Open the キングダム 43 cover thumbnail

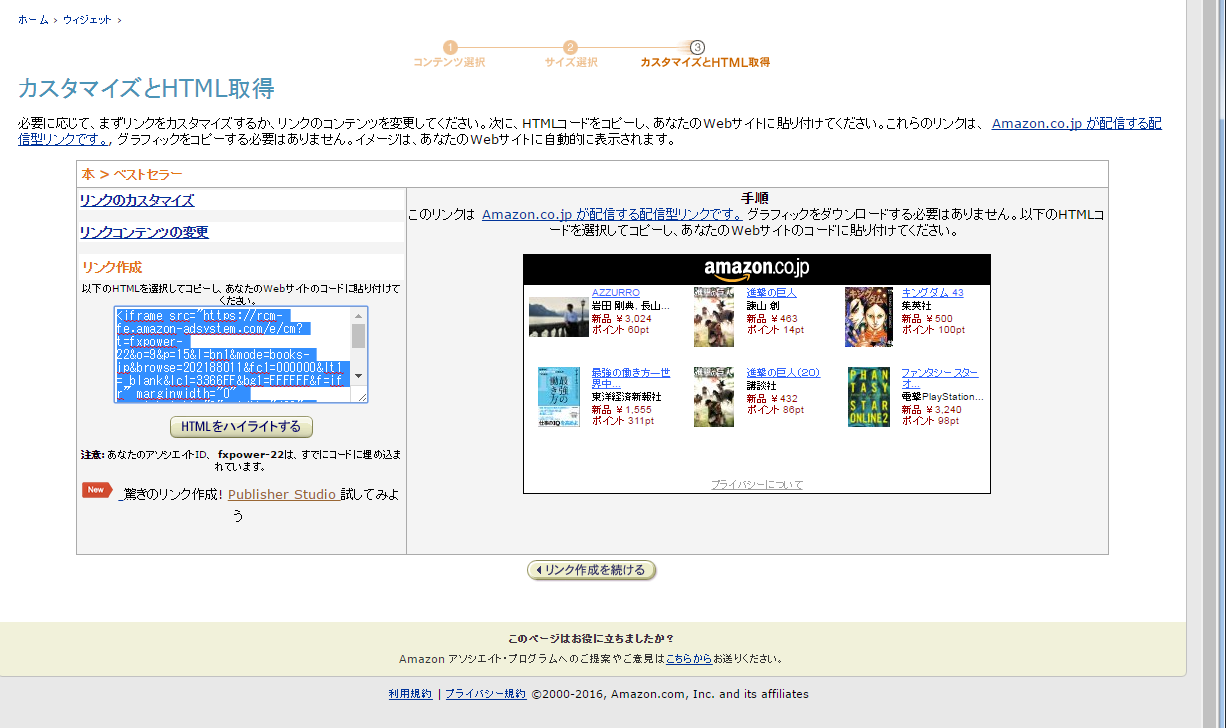coord(869,317)
